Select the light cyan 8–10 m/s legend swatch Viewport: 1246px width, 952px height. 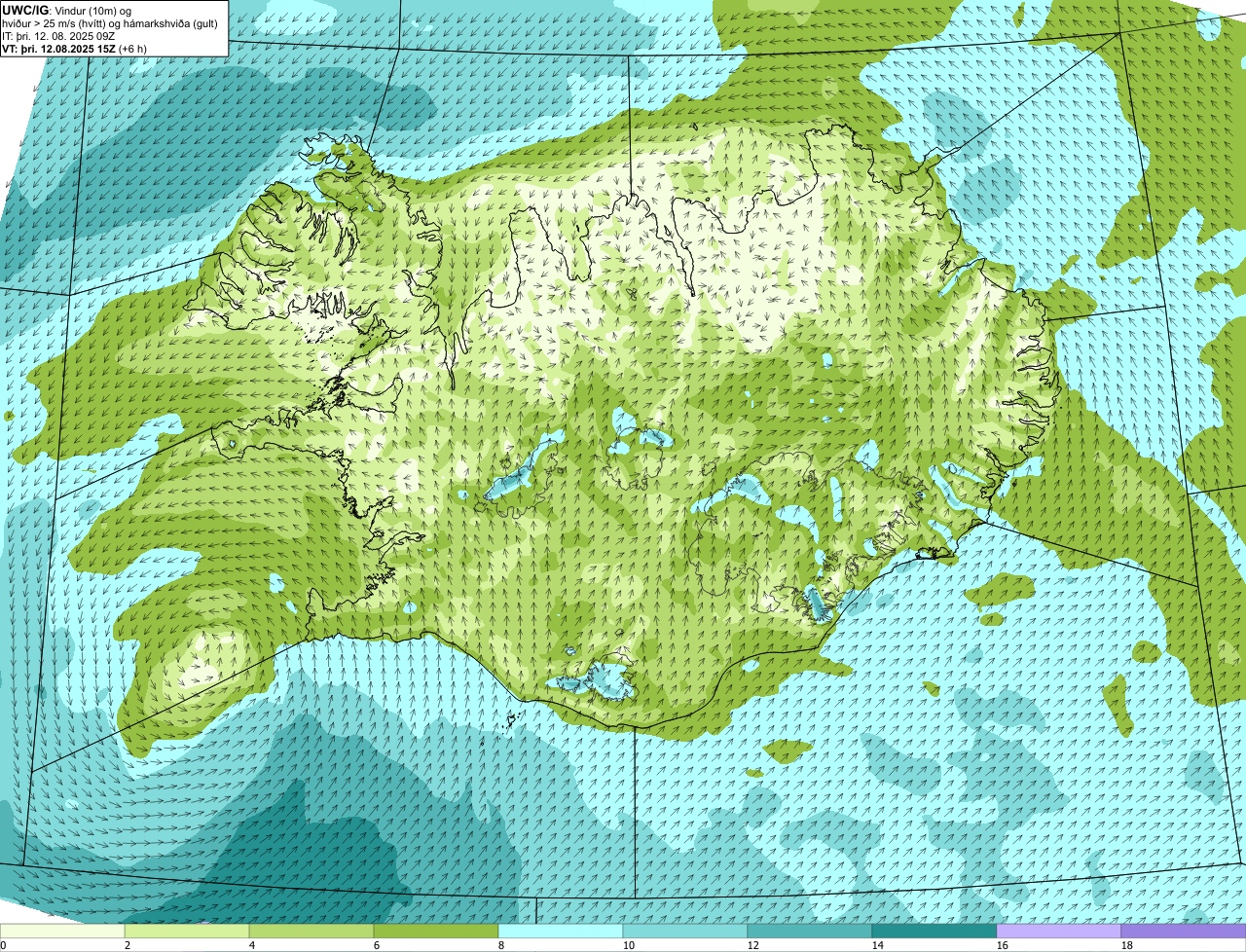coord(561,931)
